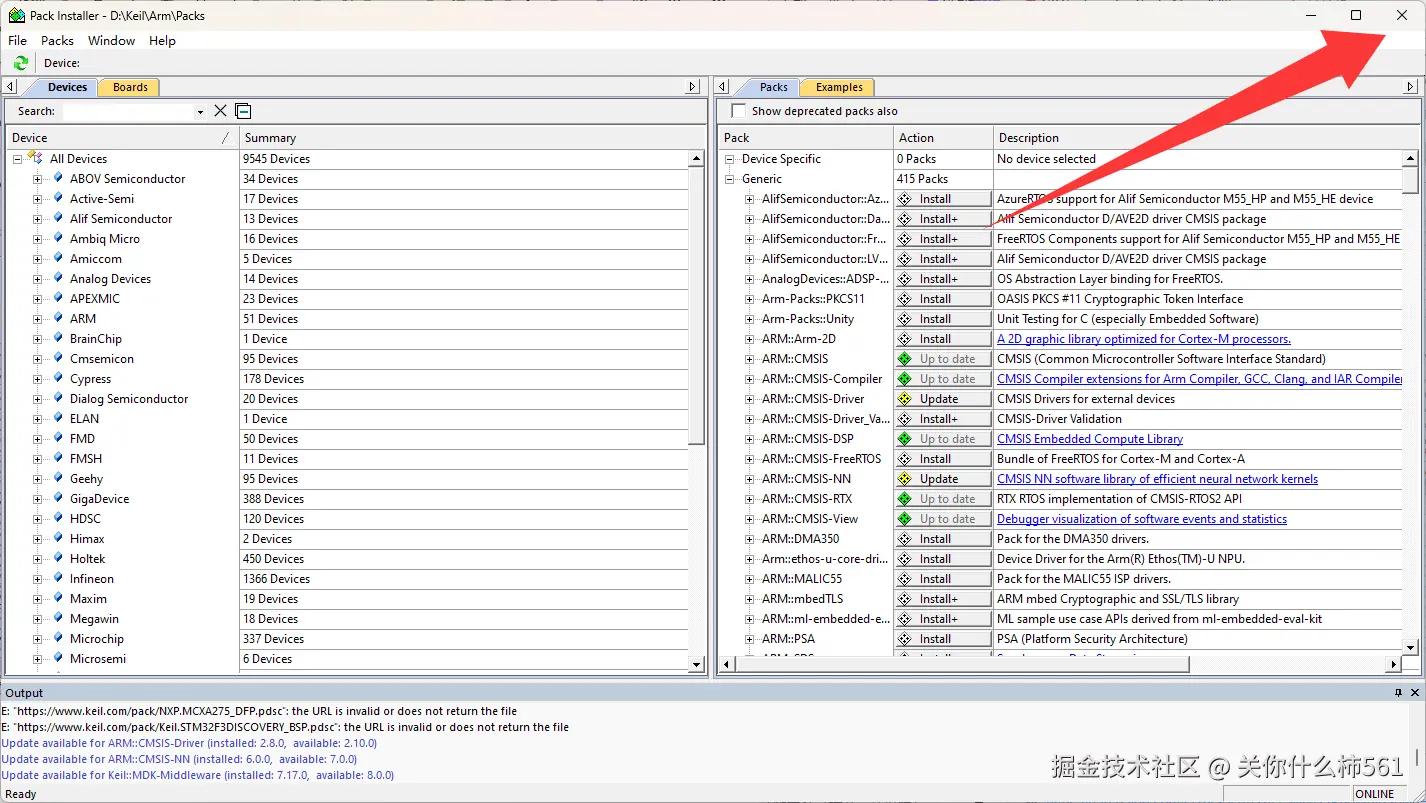This screenshot has width=1426, height=803.
Task: Click the yellow update icon for ARM::CMSIS-Driver
Action: 905,399
